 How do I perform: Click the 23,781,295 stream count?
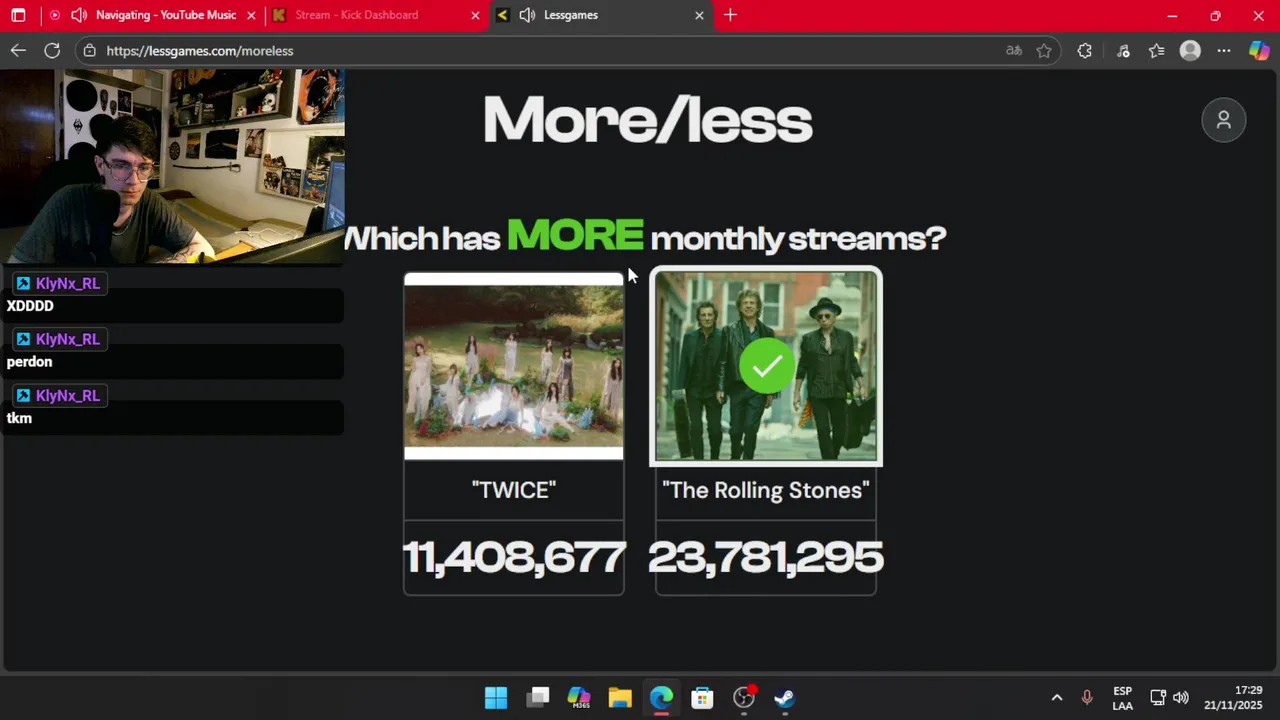click(x=766, y=557)
